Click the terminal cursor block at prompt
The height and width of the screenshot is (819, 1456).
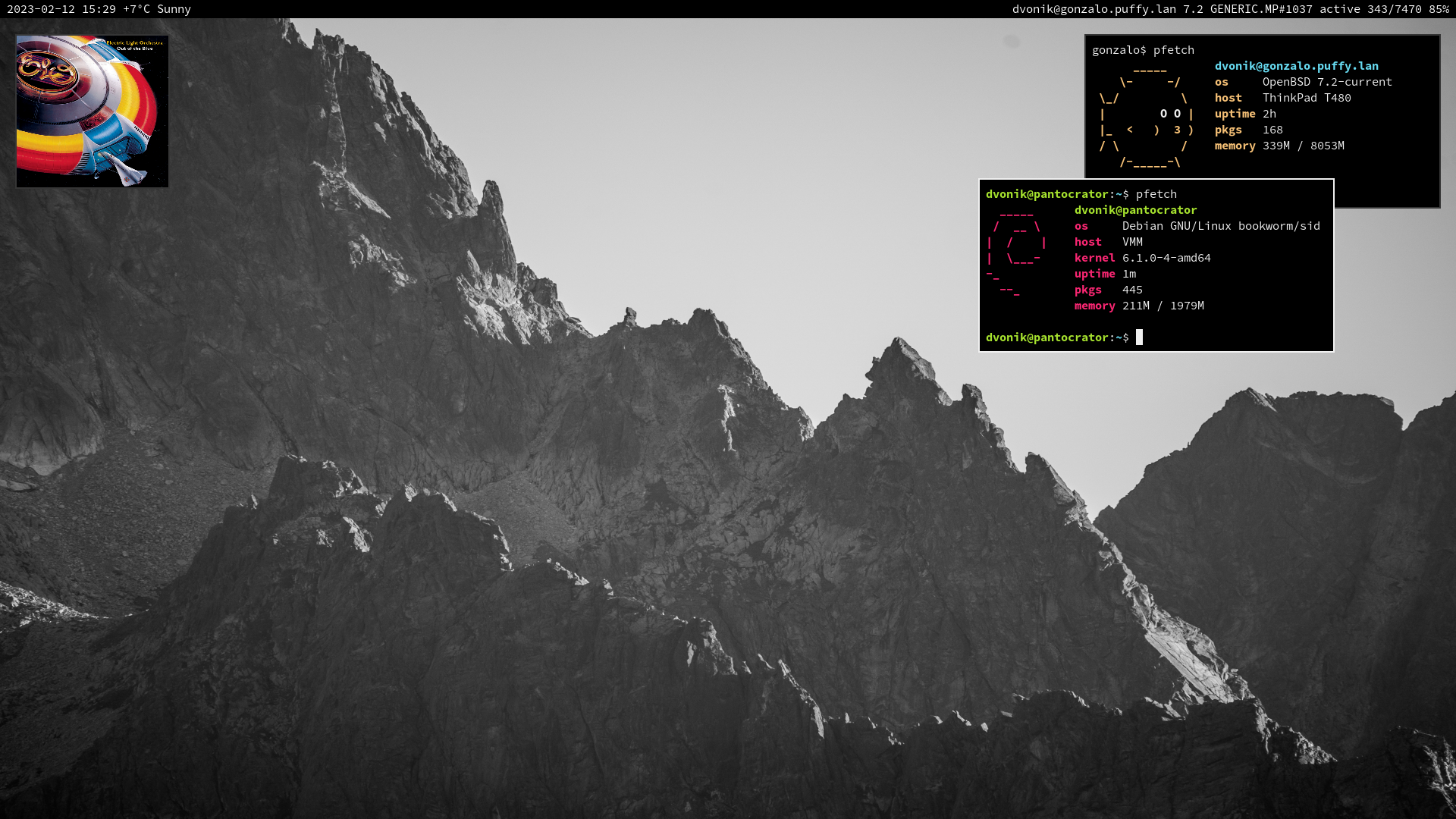click(x=1139, y=337)
